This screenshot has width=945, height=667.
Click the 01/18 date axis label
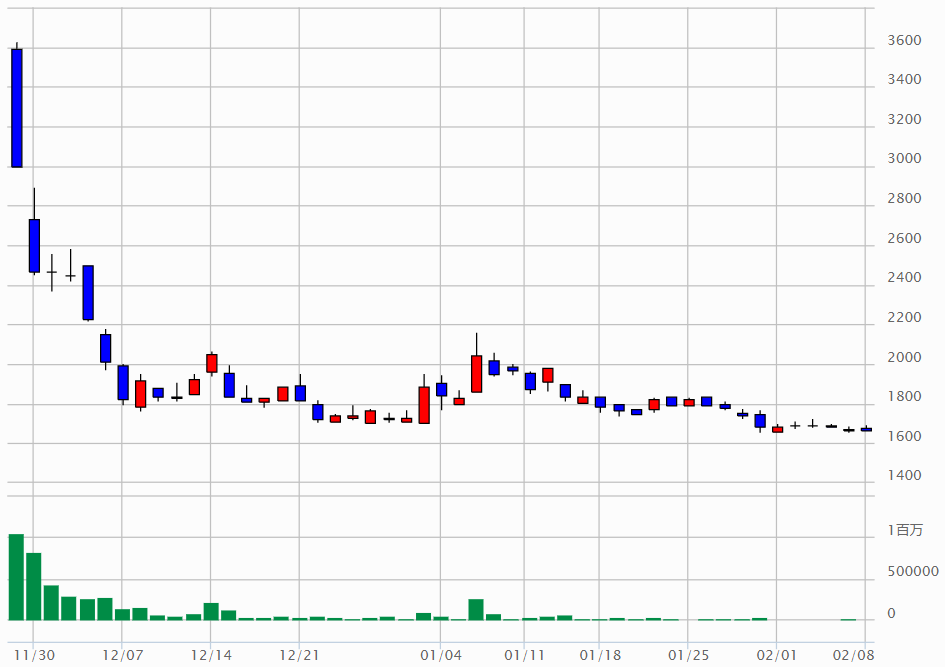tap(600, 655)
